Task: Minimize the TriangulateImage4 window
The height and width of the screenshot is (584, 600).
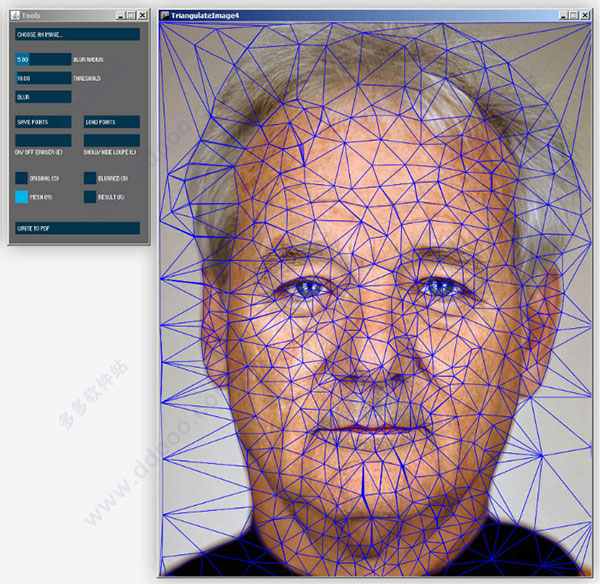Action: pyautogui.click(x=563, y=15)
